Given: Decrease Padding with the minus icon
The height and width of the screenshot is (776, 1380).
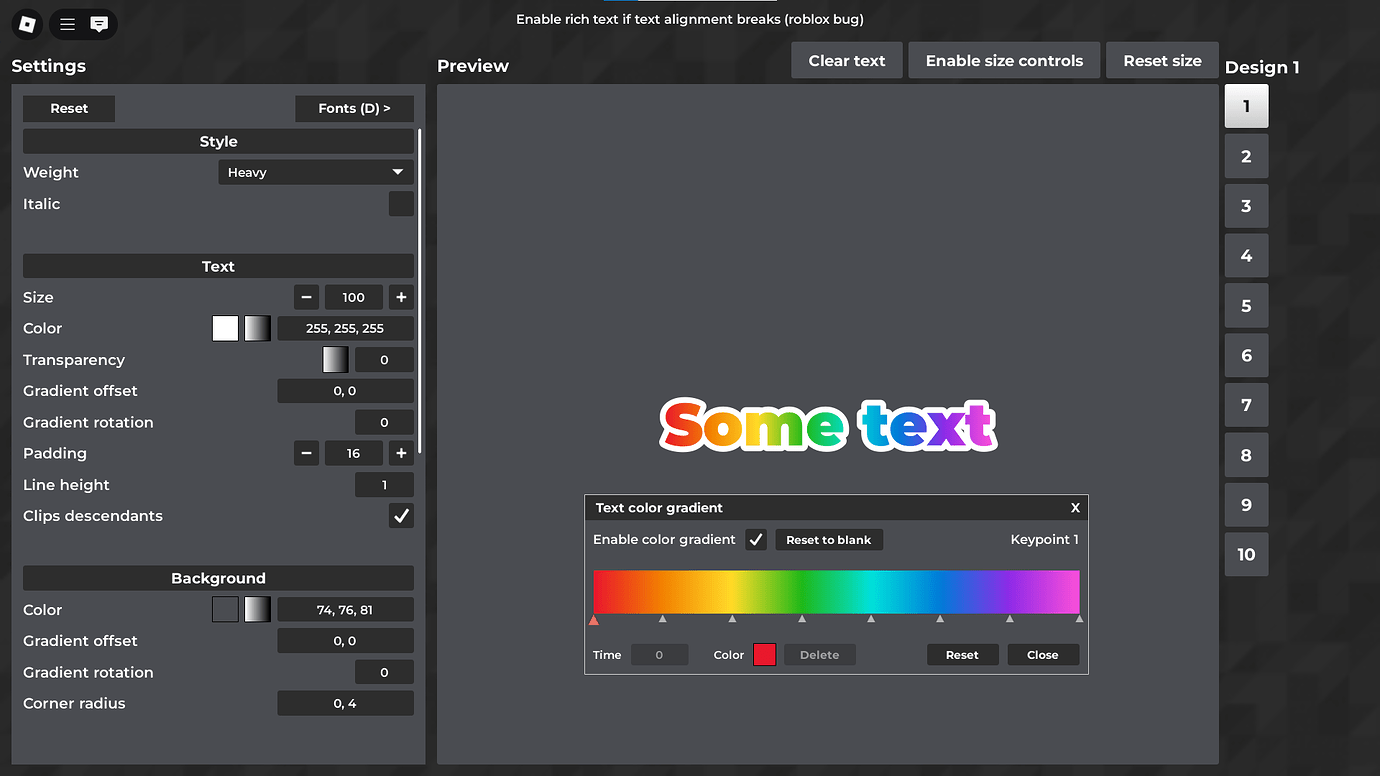Looking at the screenshot, I should (306, 453).
